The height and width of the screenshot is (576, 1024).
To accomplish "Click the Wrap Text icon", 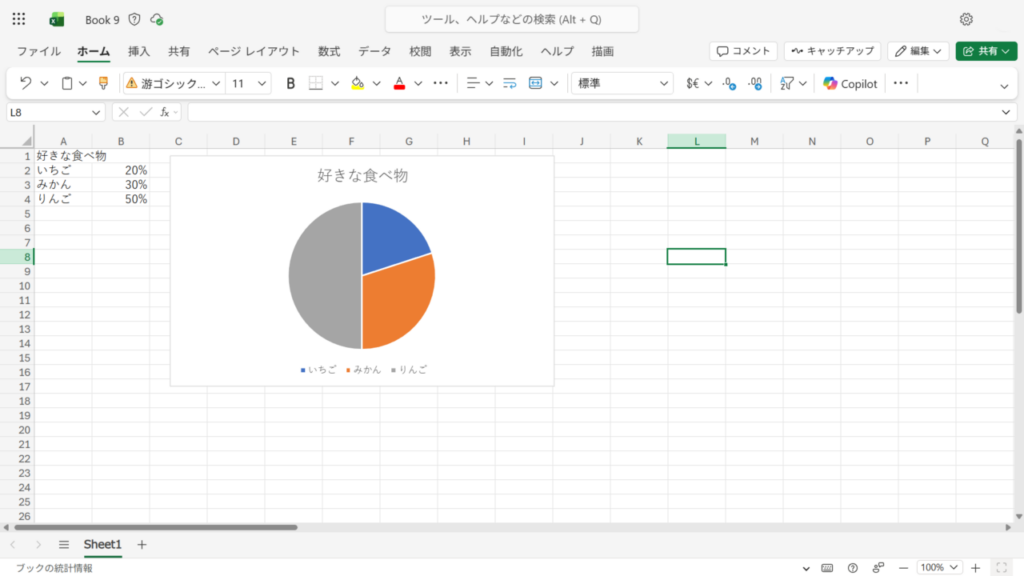I will (x=509, y=84).
